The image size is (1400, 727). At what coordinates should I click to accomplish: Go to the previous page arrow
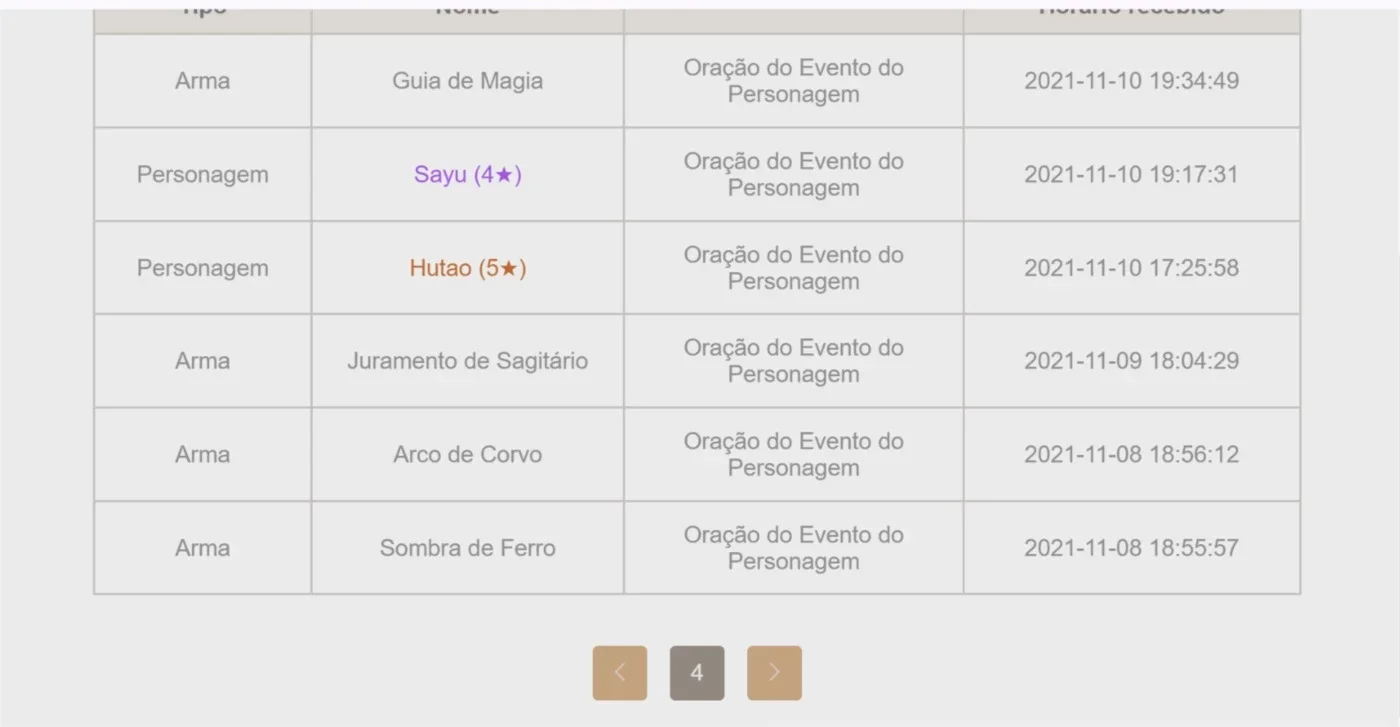click(x=620, y=673)
